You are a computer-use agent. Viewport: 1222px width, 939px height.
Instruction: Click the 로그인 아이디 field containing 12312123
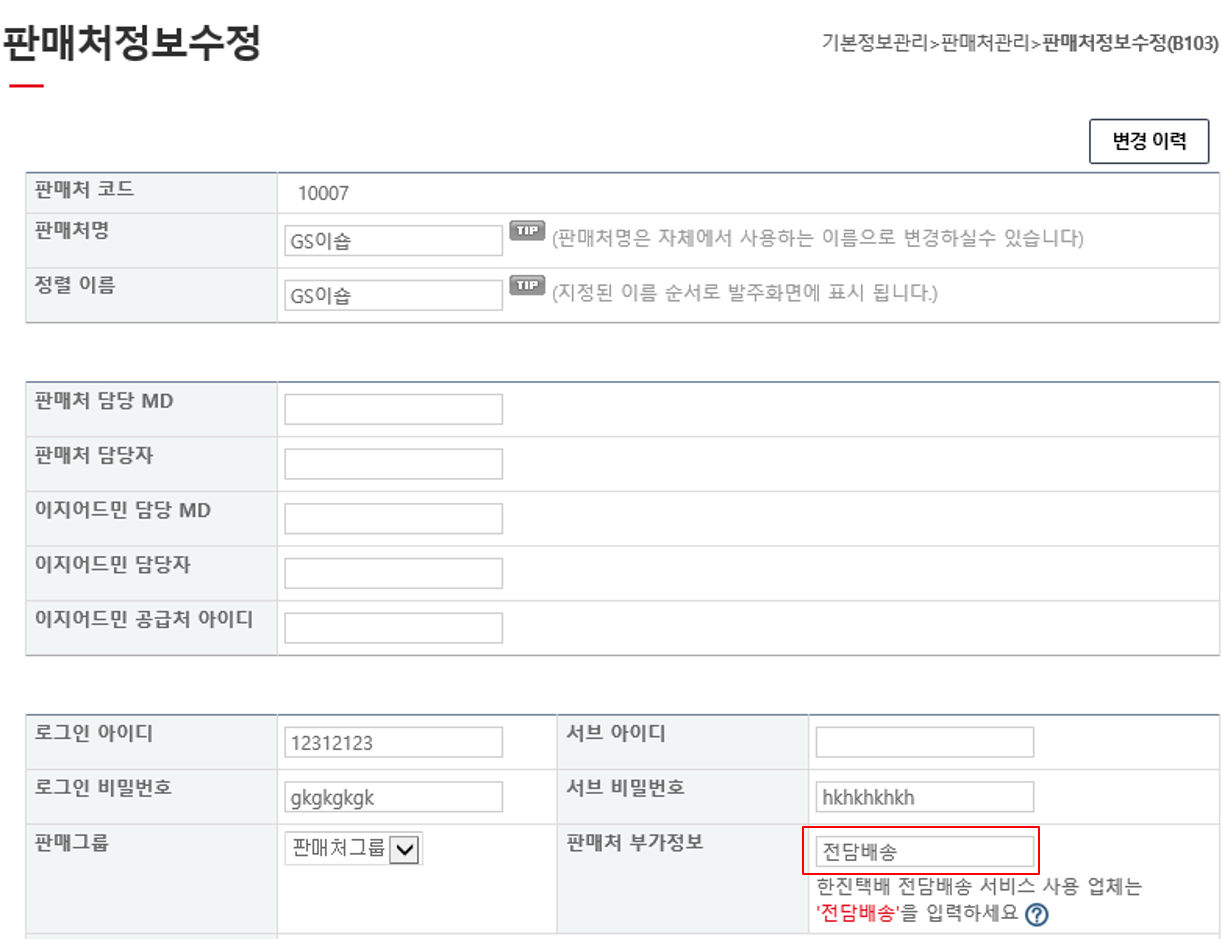[x=393, y=743]
